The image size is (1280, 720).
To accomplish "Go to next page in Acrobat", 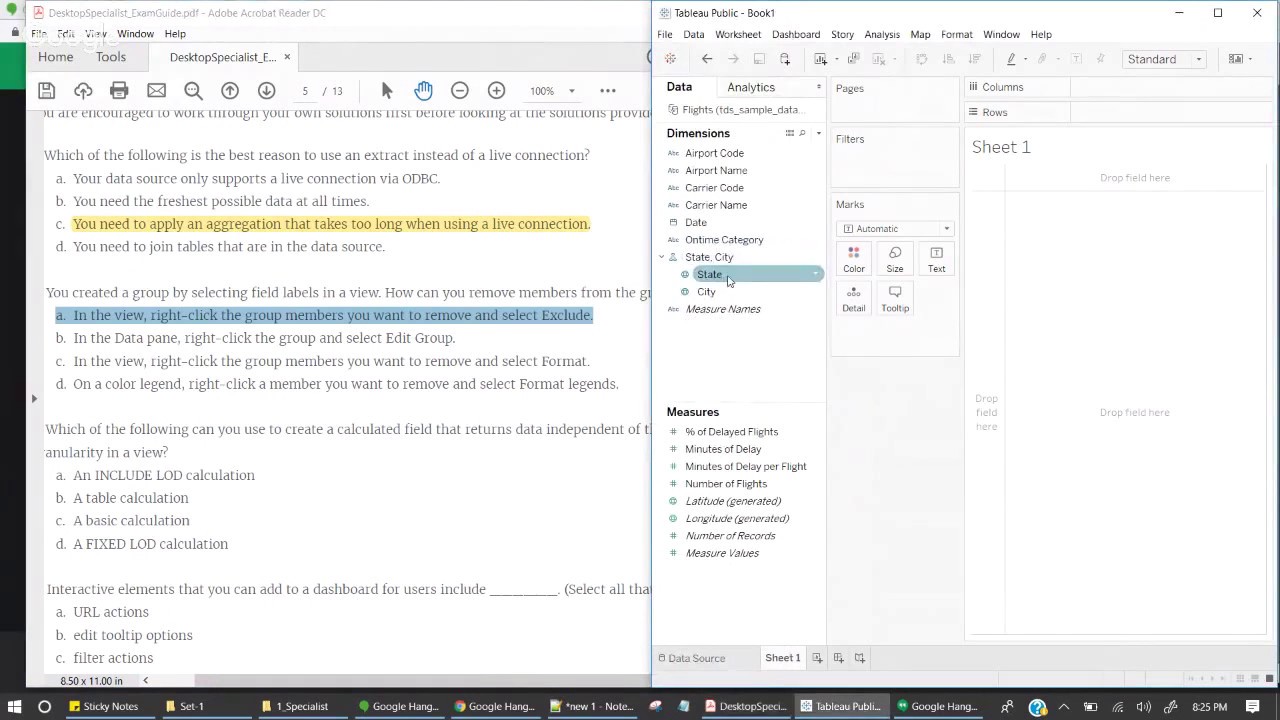I will pos(266,91).
